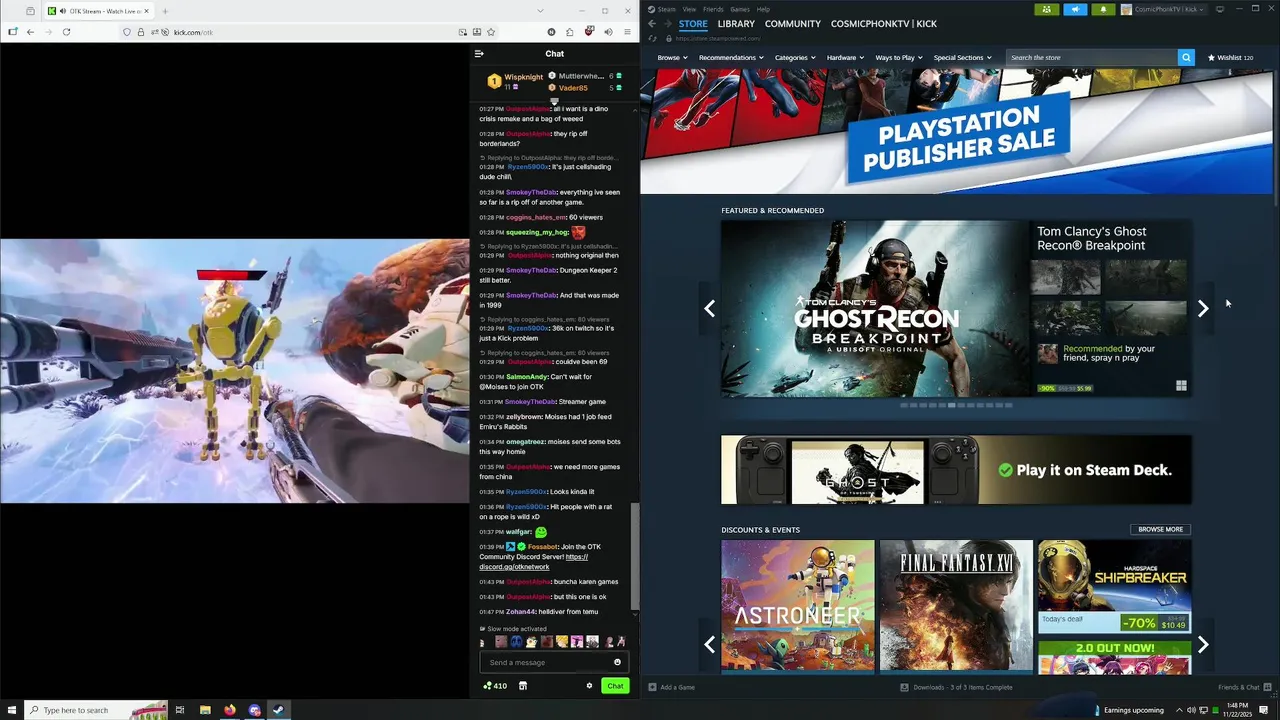Click Add a Game in Steam
Image resolution: width=1280 pixels, height=720 pixels.
[x=671, y=687]
